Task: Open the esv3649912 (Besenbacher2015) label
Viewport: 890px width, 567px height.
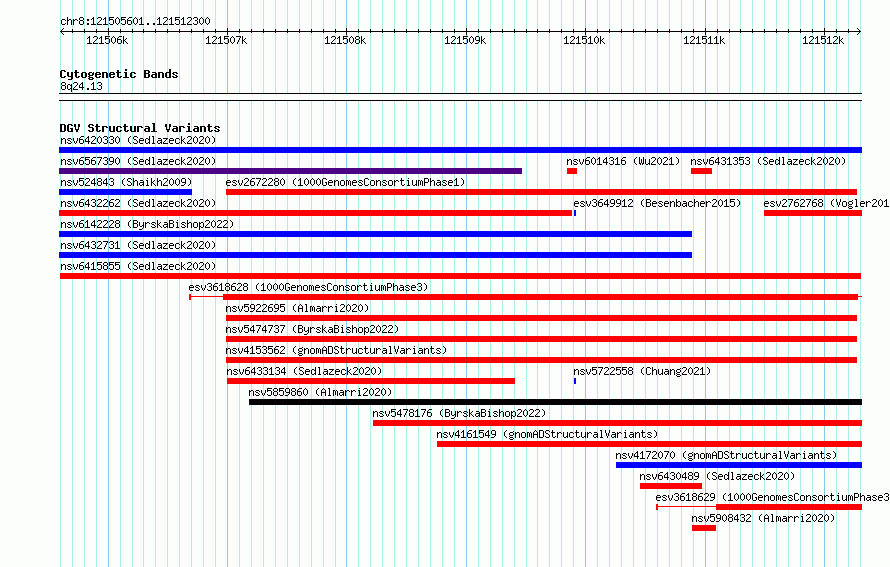Action: (657, 203)
